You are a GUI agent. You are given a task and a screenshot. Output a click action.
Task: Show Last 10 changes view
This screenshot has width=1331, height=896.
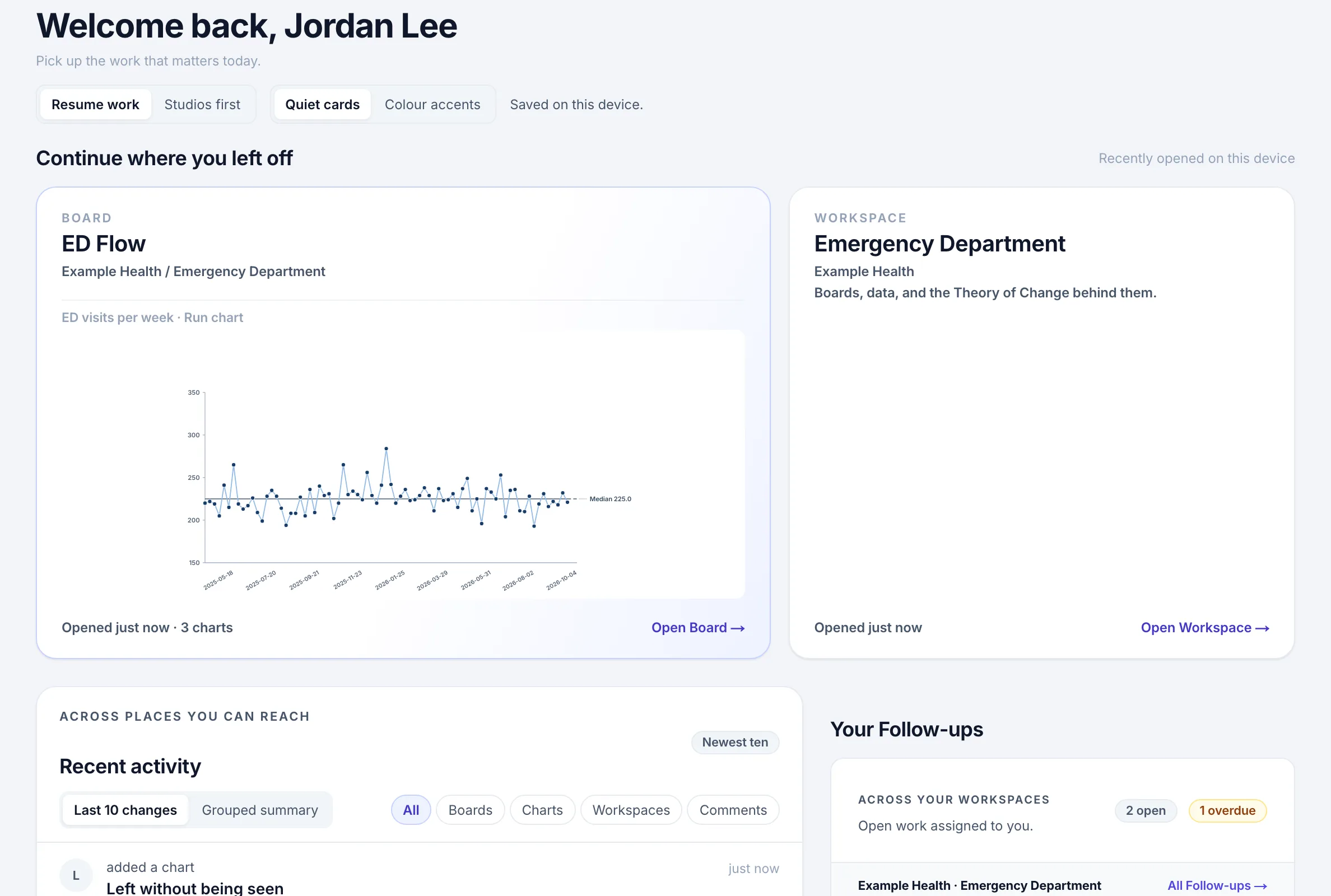(125, 810)
